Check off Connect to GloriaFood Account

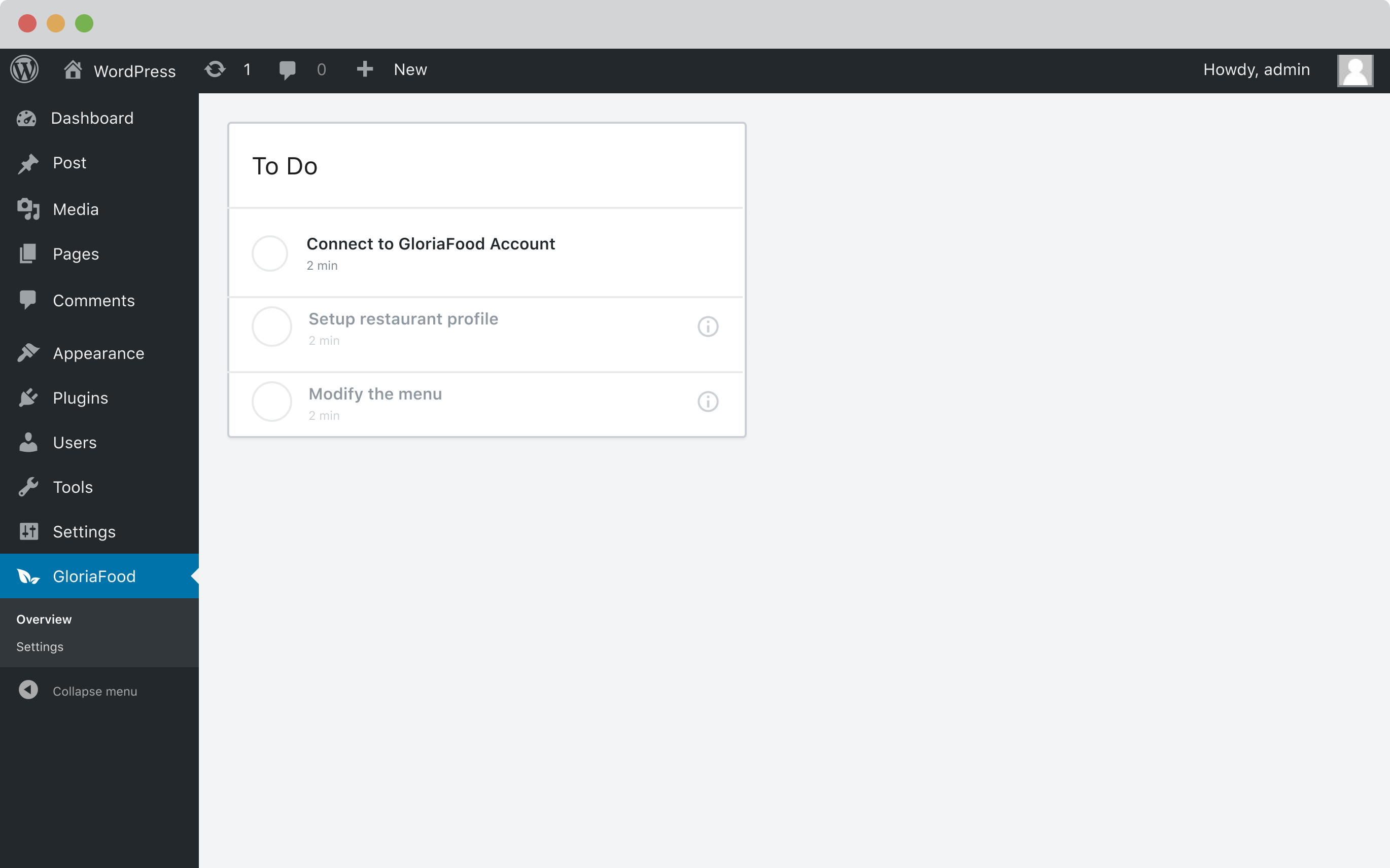pos(269,252)
